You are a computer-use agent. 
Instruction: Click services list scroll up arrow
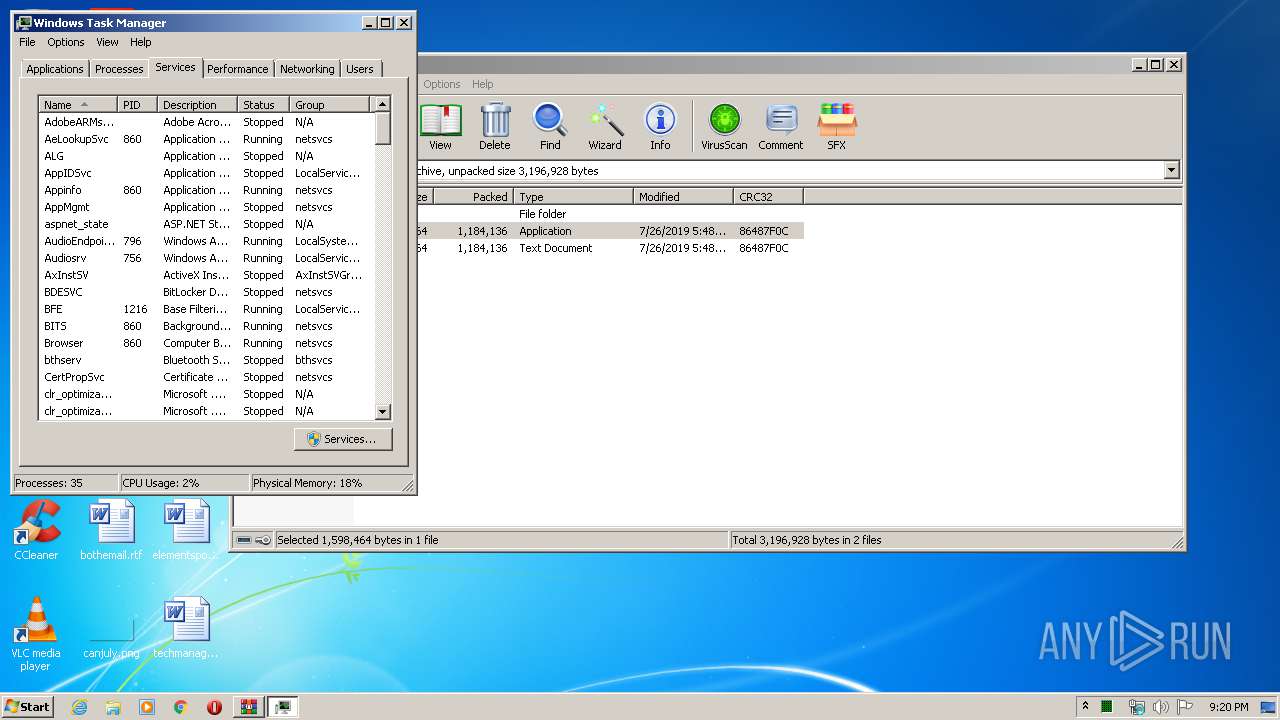[382, 104]
